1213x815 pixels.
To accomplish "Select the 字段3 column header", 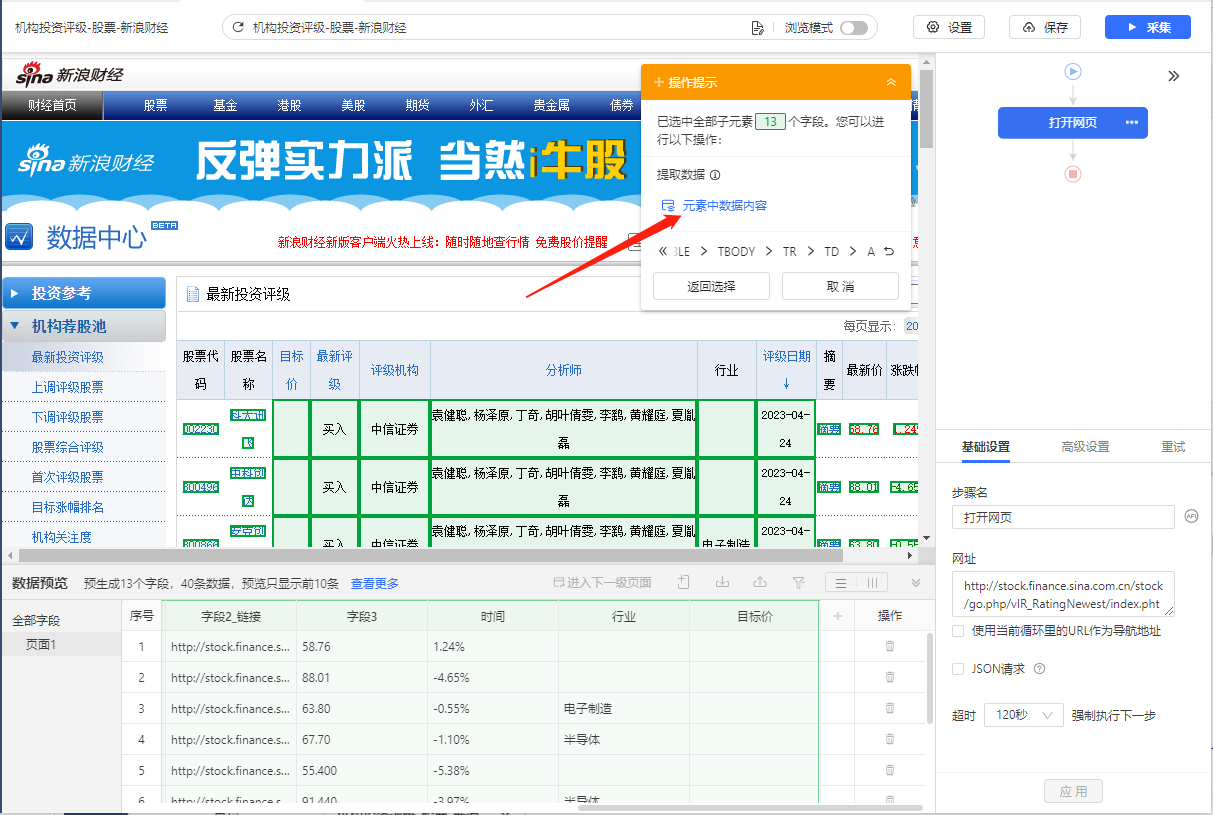I will coord(361,616).
